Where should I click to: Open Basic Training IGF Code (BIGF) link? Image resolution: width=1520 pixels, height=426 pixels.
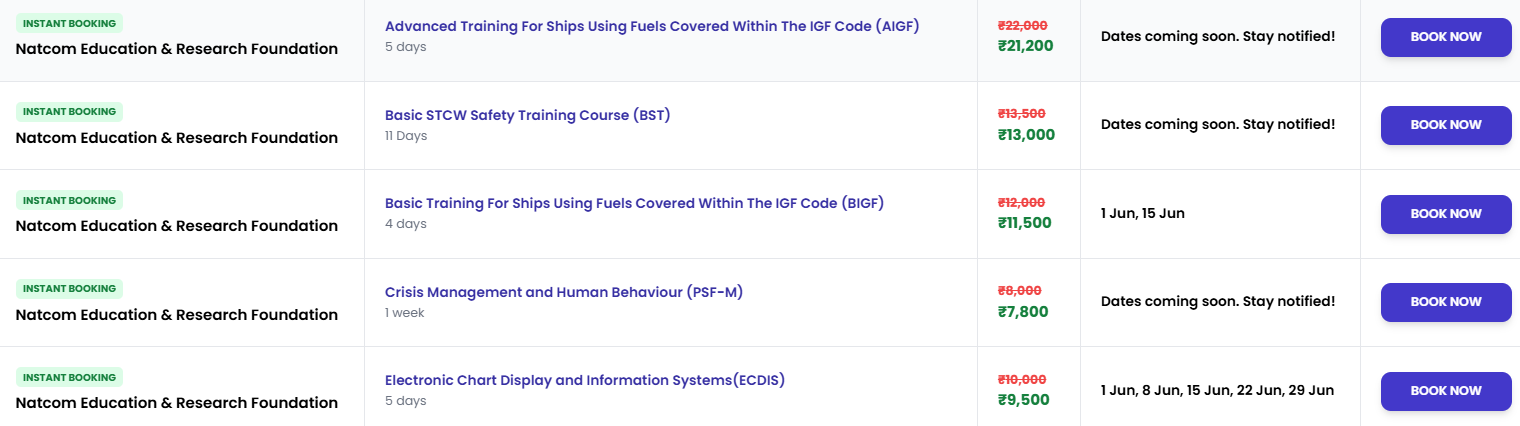[634, 203]
